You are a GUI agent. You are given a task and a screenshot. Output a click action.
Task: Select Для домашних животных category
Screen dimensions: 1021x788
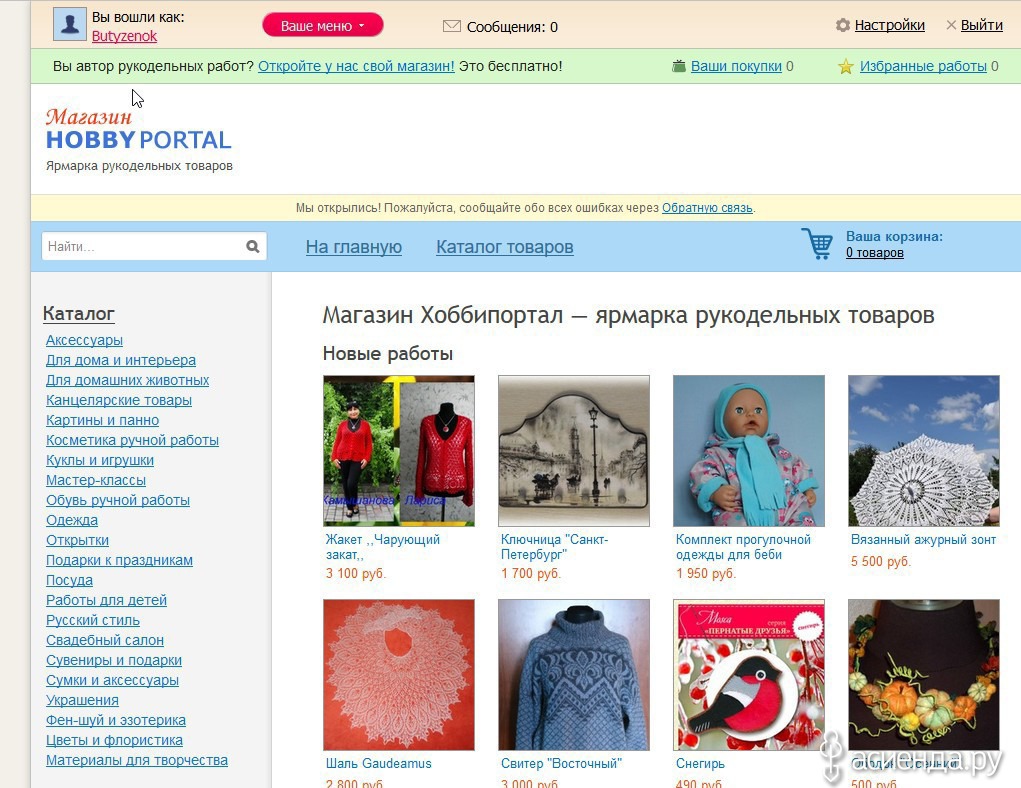coord(127,380)
